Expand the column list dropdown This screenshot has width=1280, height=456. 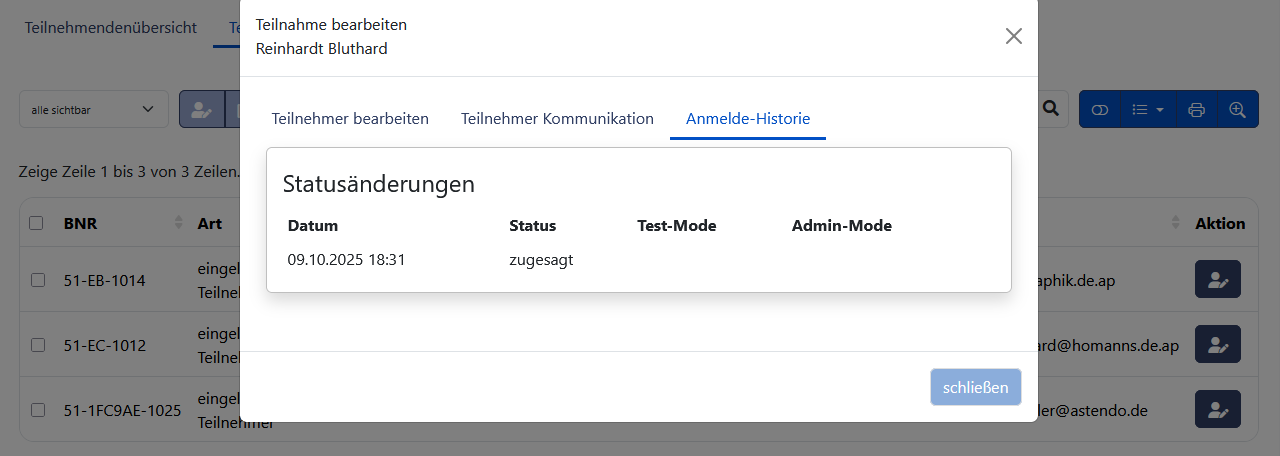pyautogui.click(x=1147, y=109)
